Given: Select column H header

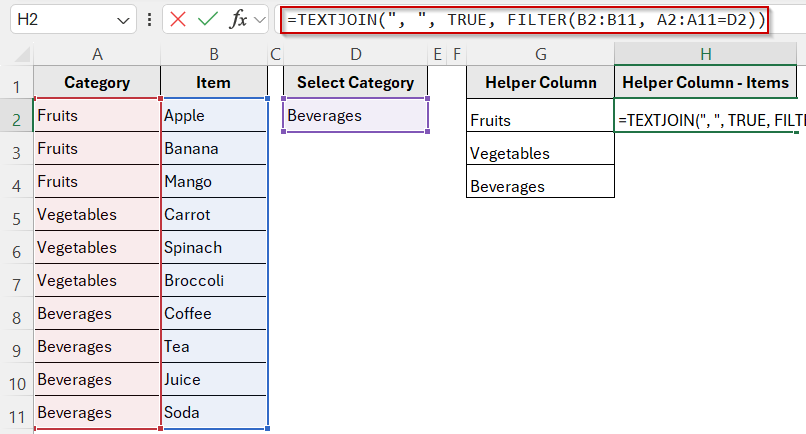Looking at the screenshot, I should 706,54.
